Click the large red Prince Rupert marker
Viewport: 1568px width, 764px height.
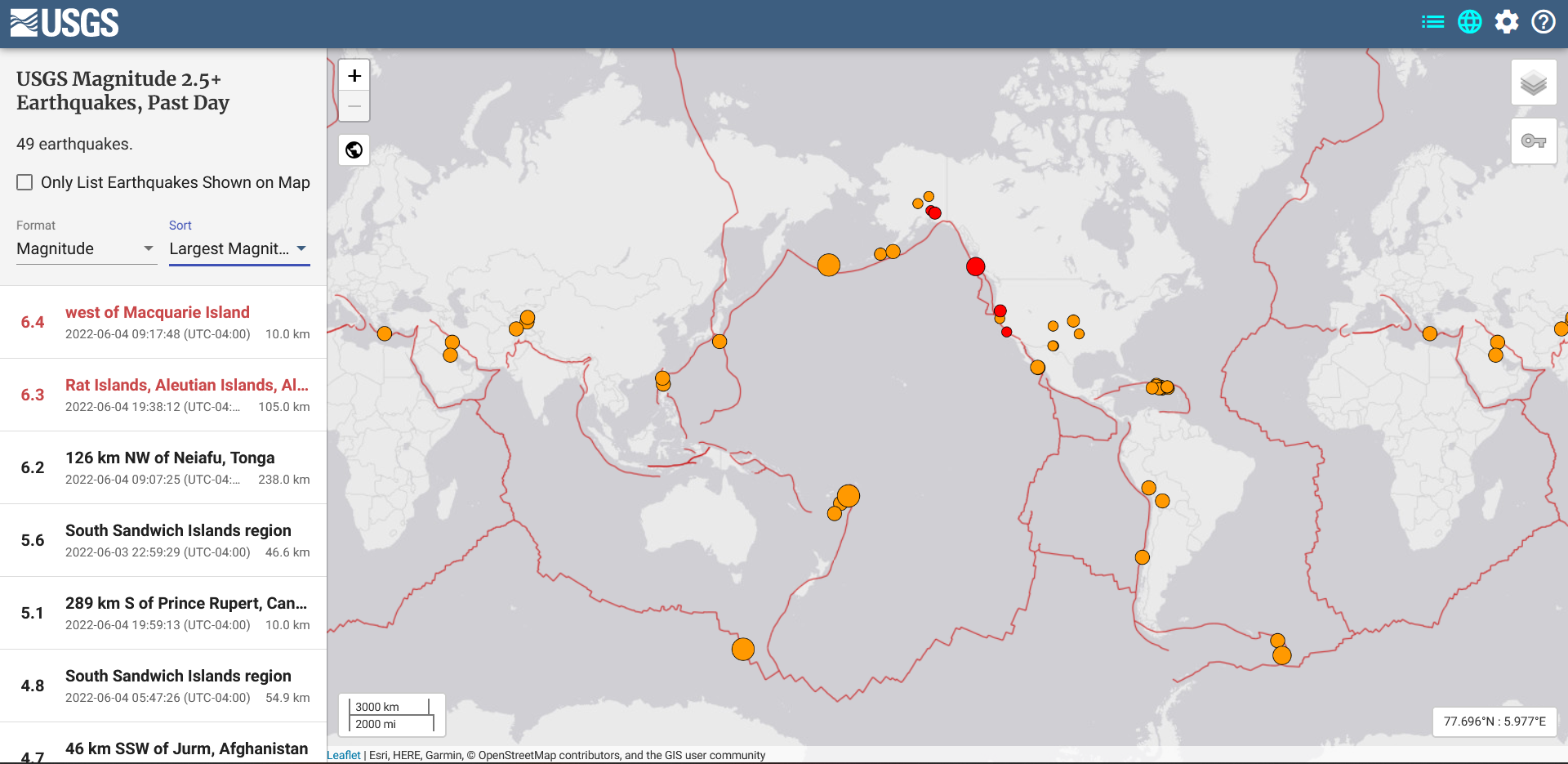pos(975,266)
